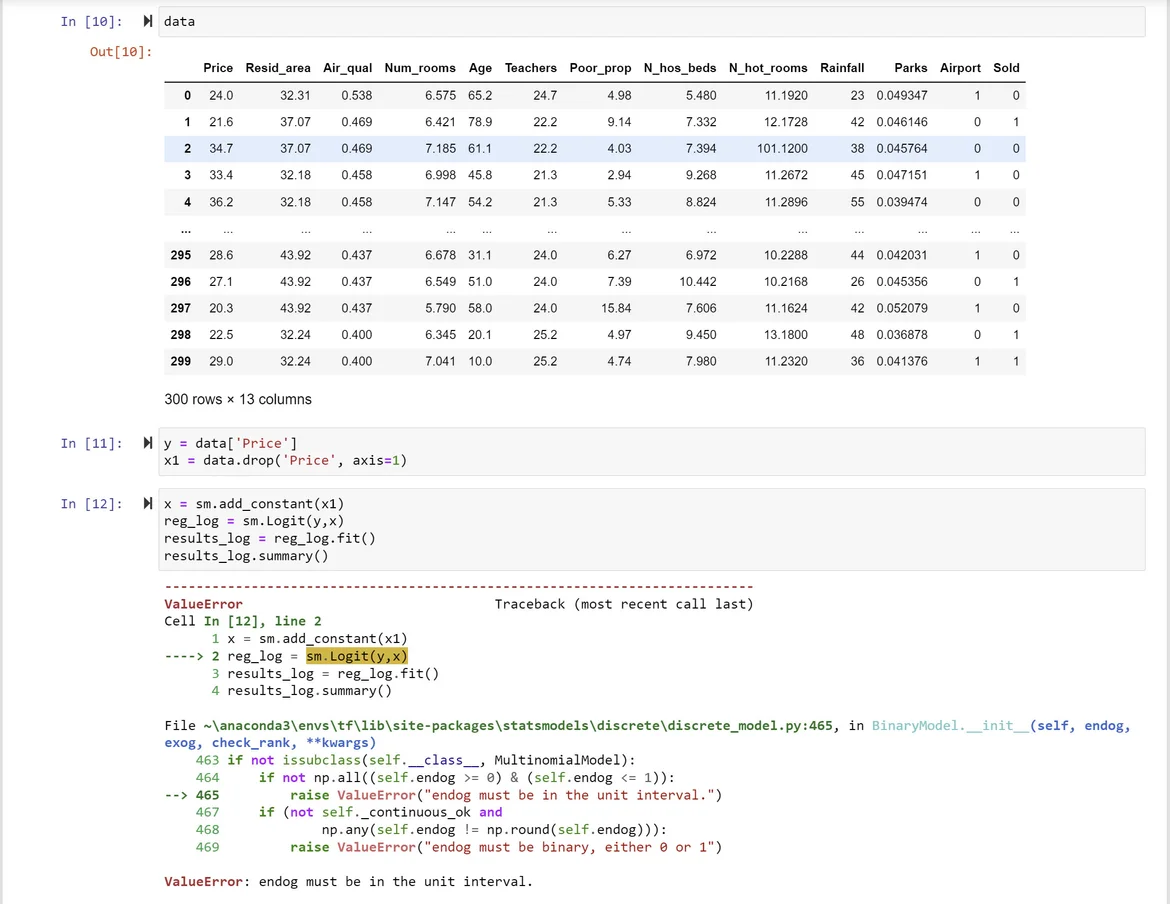Click the Price column header
The image size is (1170, 904).
pos(218,68)
